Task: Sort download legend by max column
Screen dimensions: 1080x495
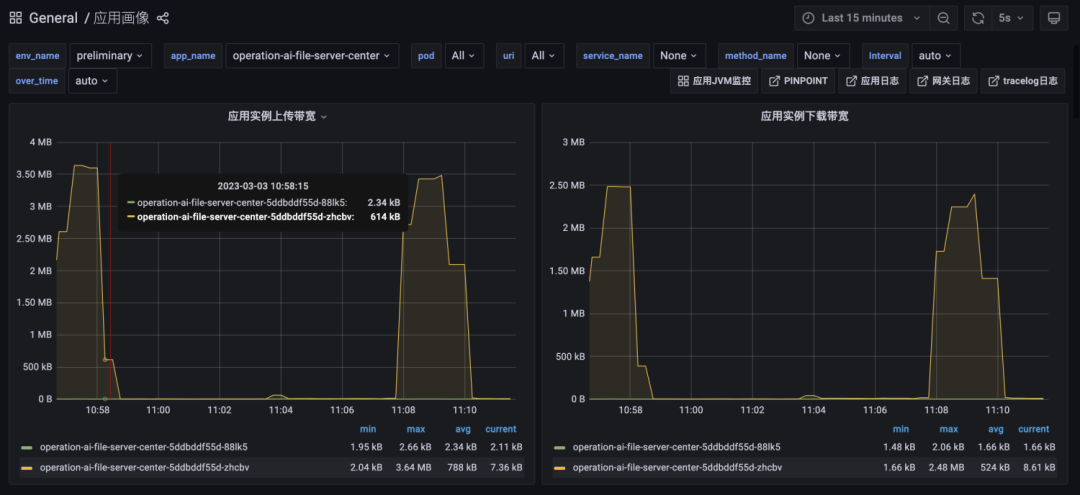Action: pos(948,429)
